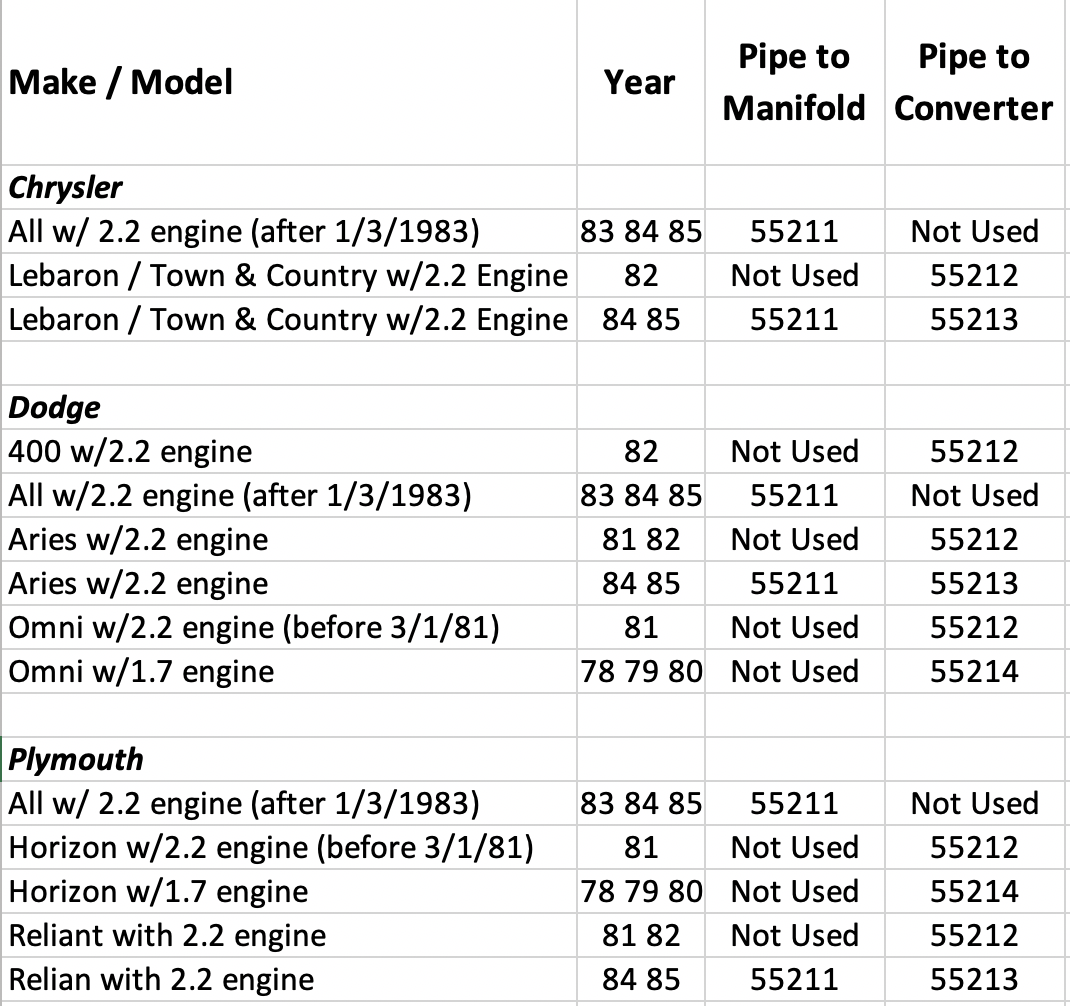Screen dimensions: 1070x1006
Task: Select the misspelled Relian with 2.2 engine cell
Action: click(x=161, y=980)
